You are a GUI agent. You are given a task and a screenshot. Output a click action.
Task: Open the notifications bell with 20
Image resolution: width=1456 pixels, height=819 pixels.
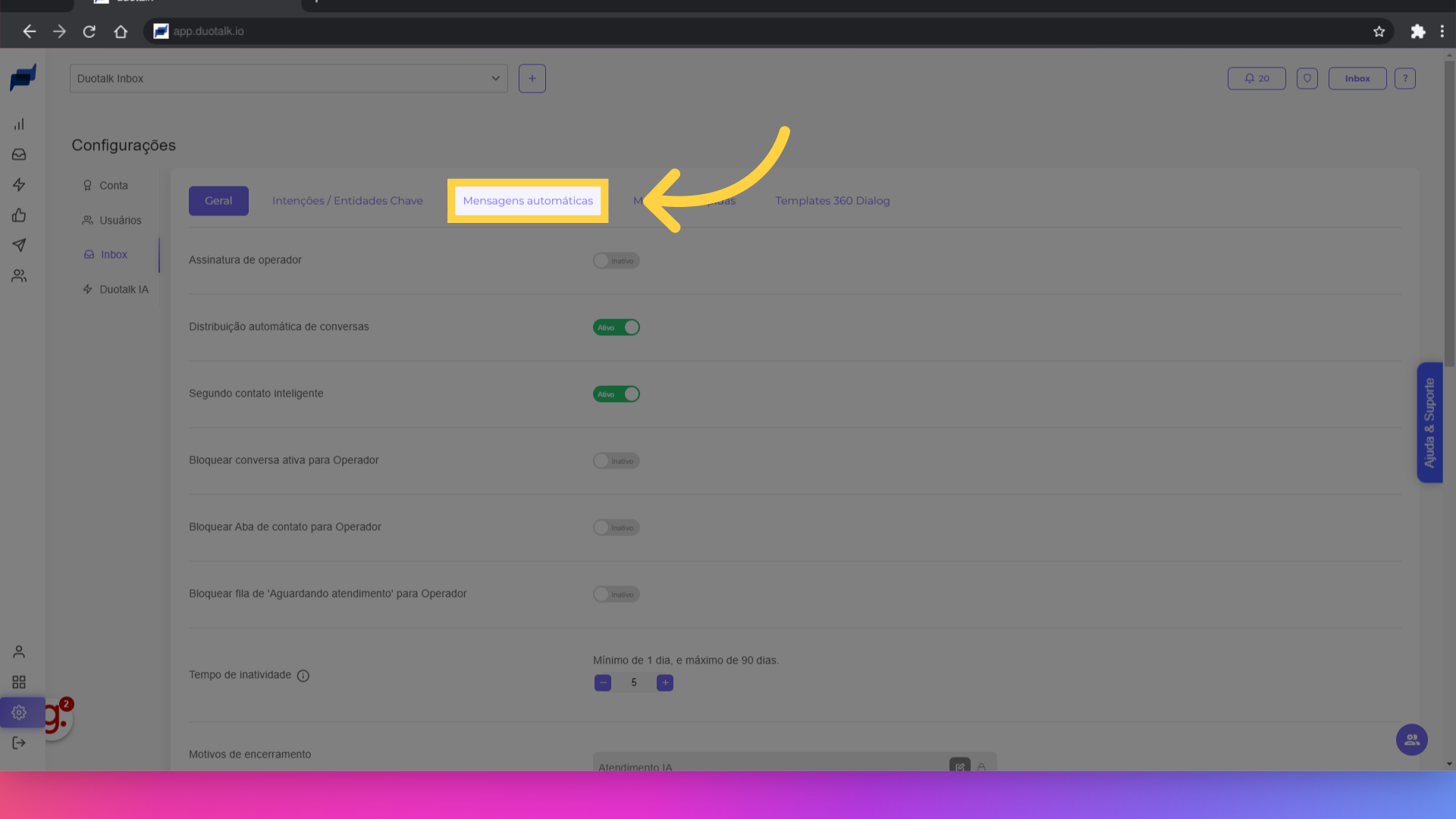pyautogui.click(x=1257, y=79)
